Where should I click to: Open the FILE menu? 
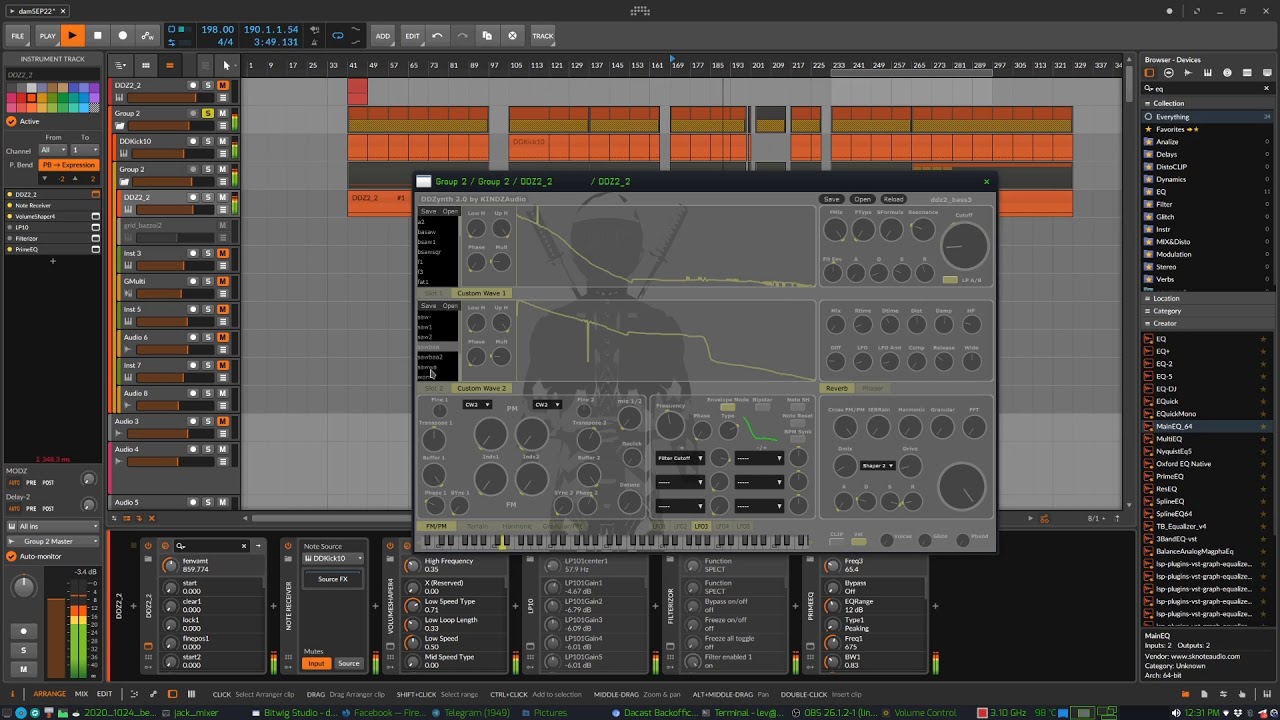pos(18,36)
